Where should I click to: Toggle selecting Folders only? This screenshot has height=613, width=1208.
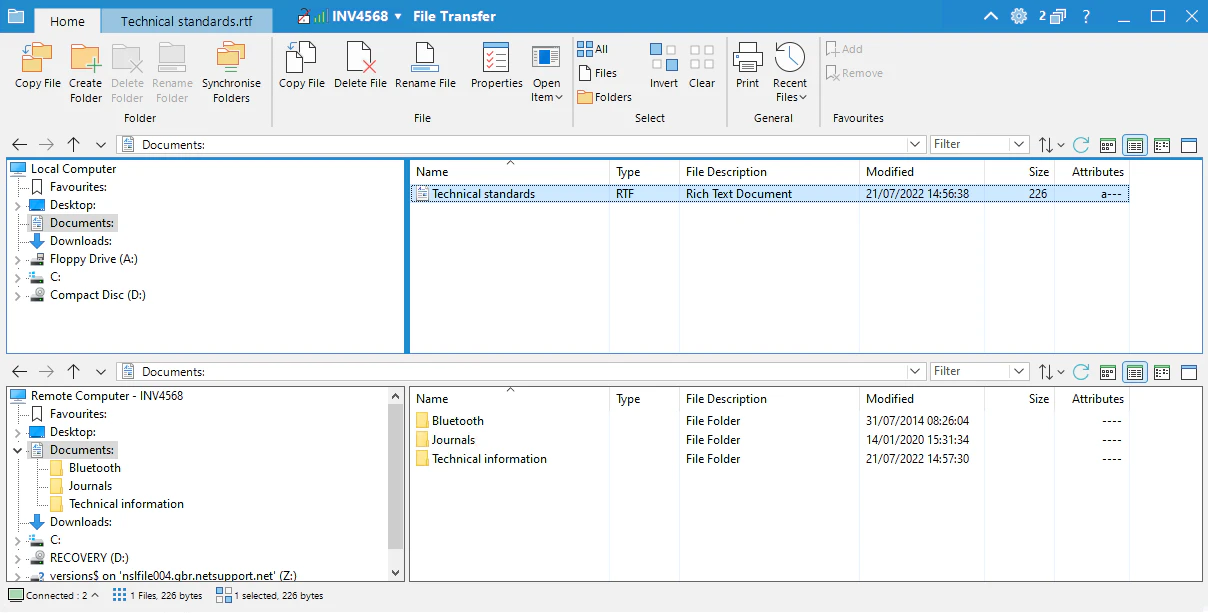pyautogui.click(x=604, y=96)
